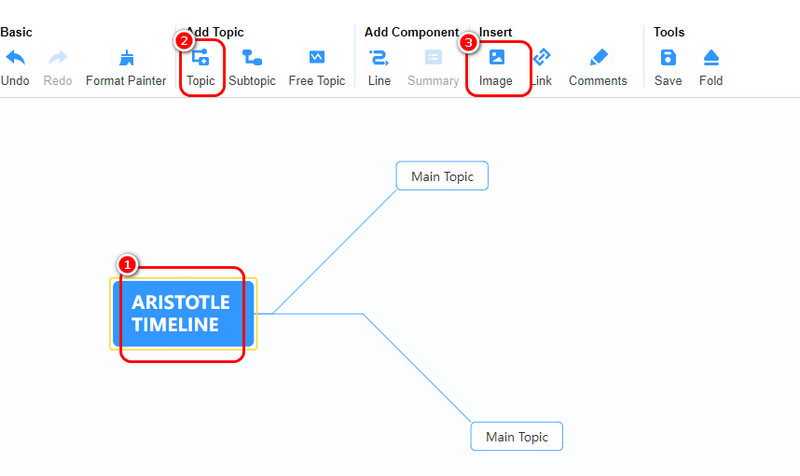Click the Undo arrow icon
Screen dimensions: 800x476
(15, 58)
